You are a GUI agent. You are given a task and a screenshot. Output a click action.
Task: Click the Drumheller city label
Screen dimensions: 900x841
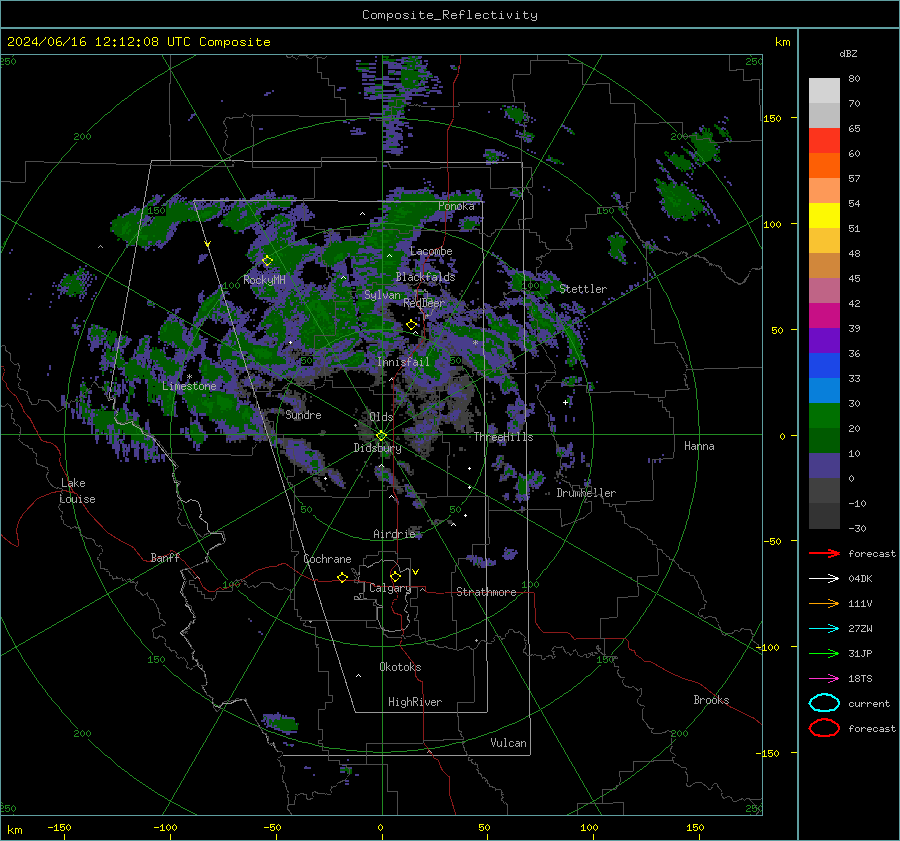coord(586,493)
